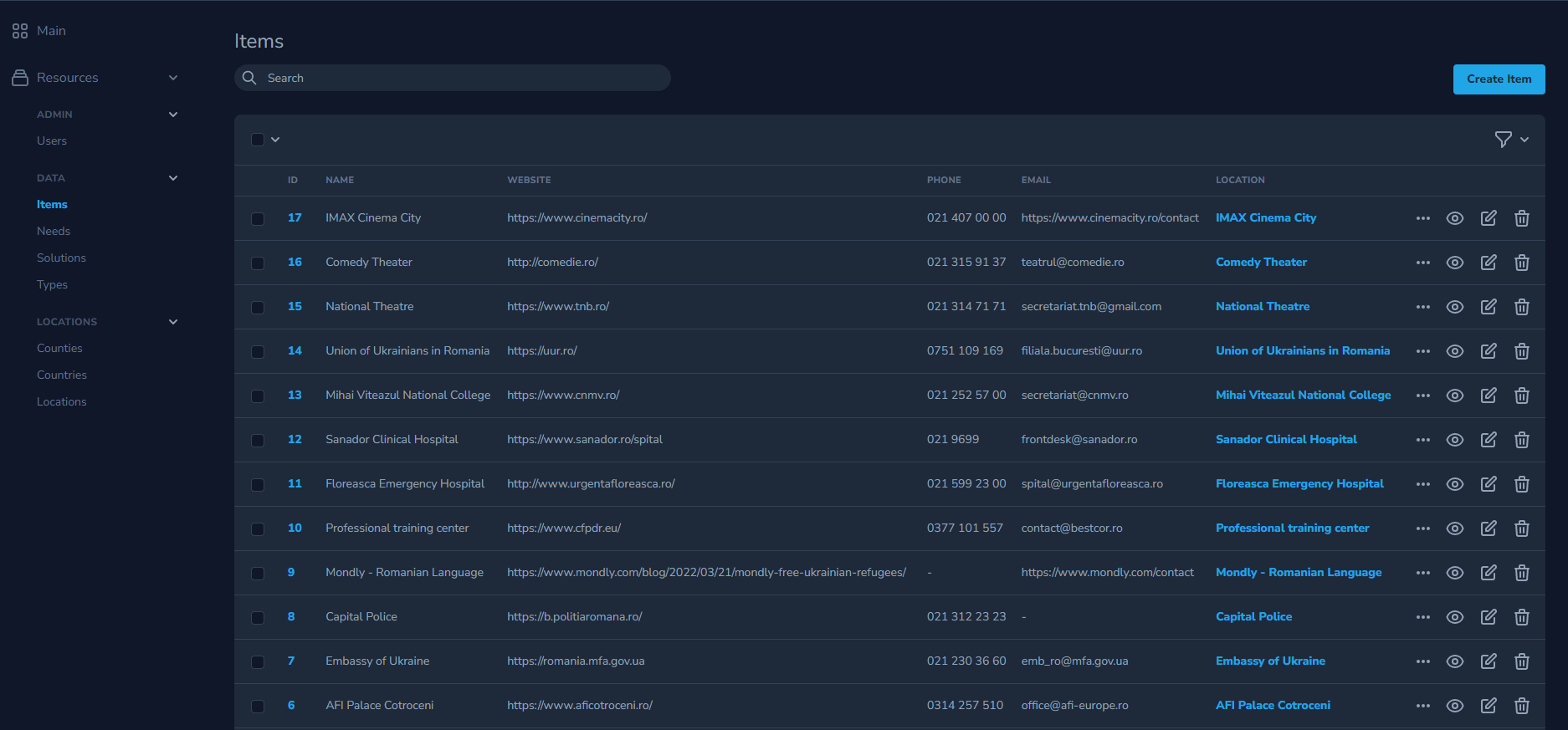The image size is (1568, 730).
Task: Edit the Floreasca Emergency Hospital item
Action: pyautogui.click(x=1489, y=484)
